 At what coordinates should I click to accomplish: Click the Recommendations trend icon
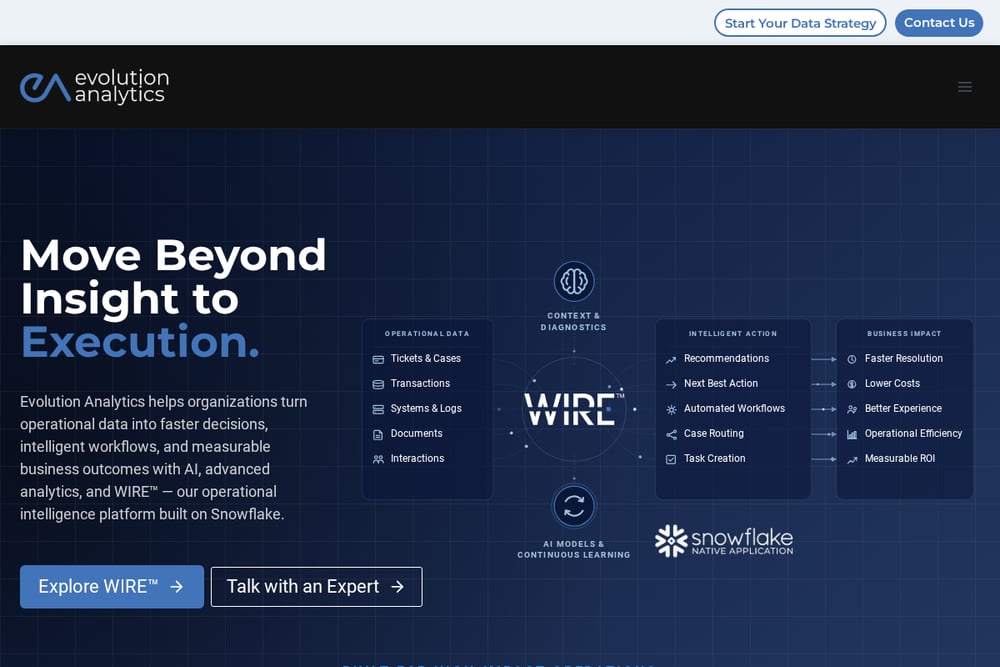[x=671, y=360]
